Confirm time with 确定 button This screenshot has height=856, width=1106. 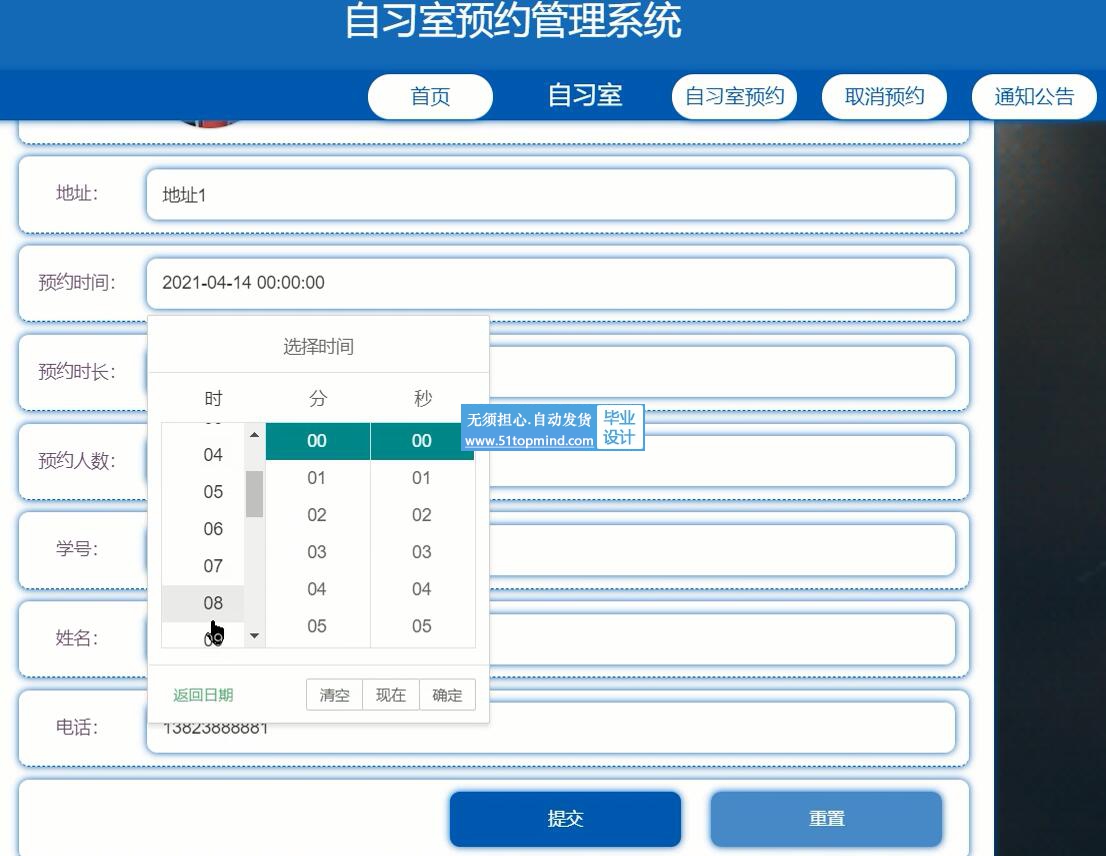tap(447, 695)
